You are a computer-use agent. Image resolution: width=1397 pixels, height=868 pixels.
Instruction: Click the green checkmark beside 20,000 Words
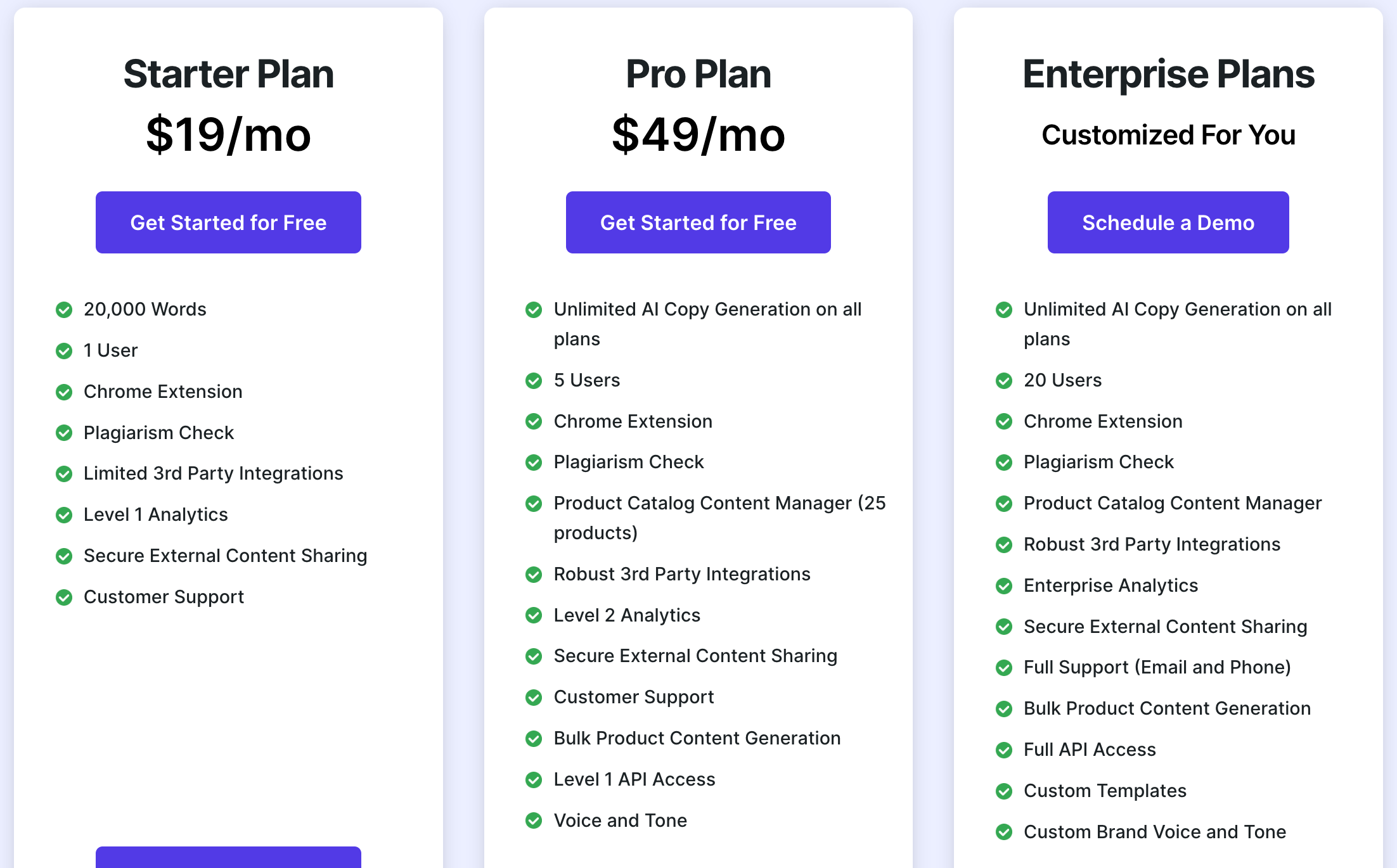64,310
